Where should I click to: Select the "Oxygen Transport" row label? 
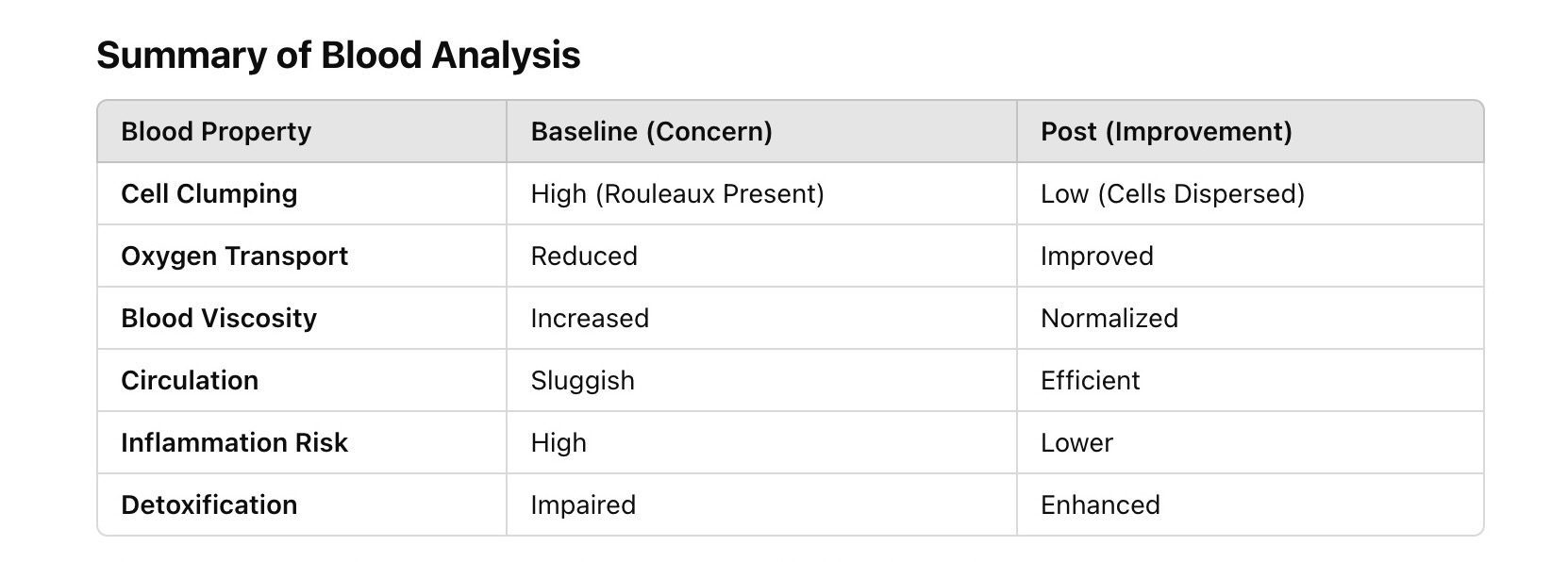pos(234,256)
